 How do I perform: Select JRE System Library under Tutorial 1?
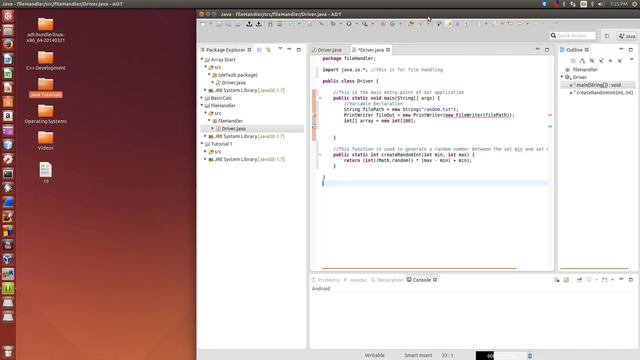pyautogui.click(x=247, y=159)
